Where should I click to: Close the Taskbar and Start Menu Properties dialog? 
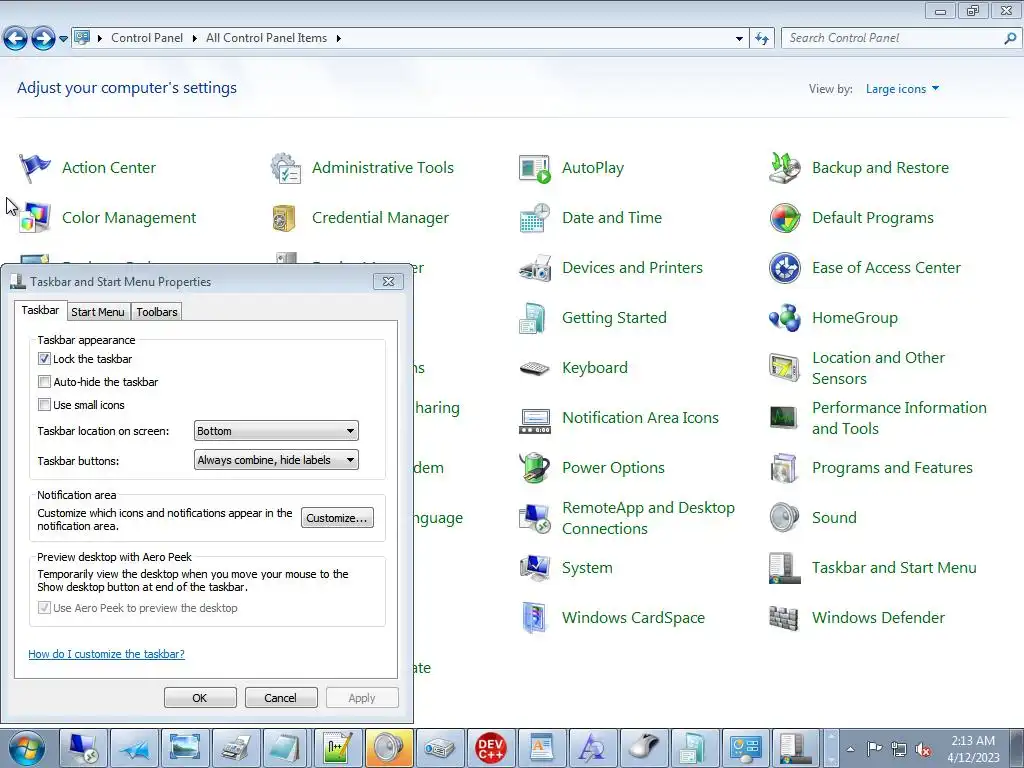click(x=389, y=281)
